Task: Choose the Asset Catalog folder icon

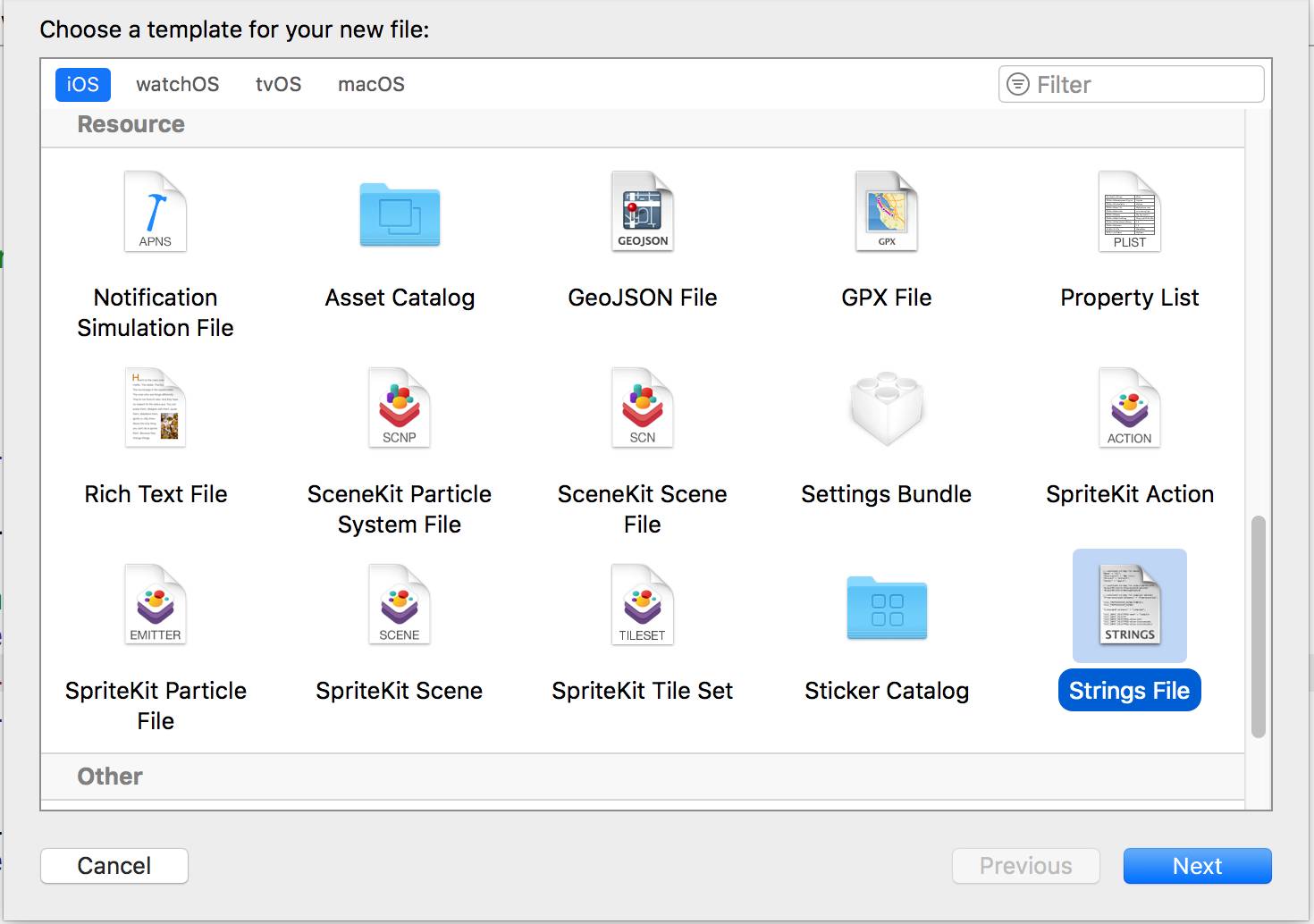Action: tap(400, 214)
